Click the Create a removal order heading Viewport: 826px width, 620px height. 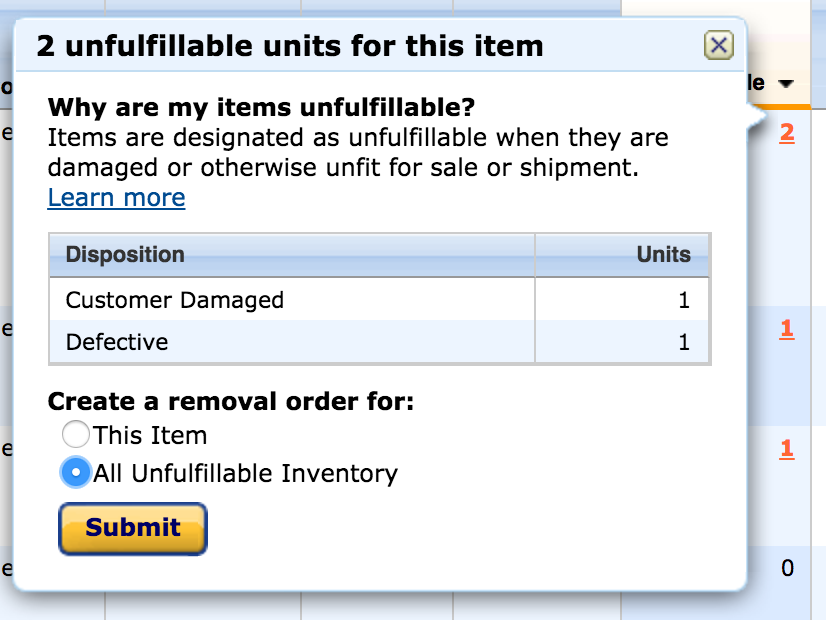[x=231, y=401]
